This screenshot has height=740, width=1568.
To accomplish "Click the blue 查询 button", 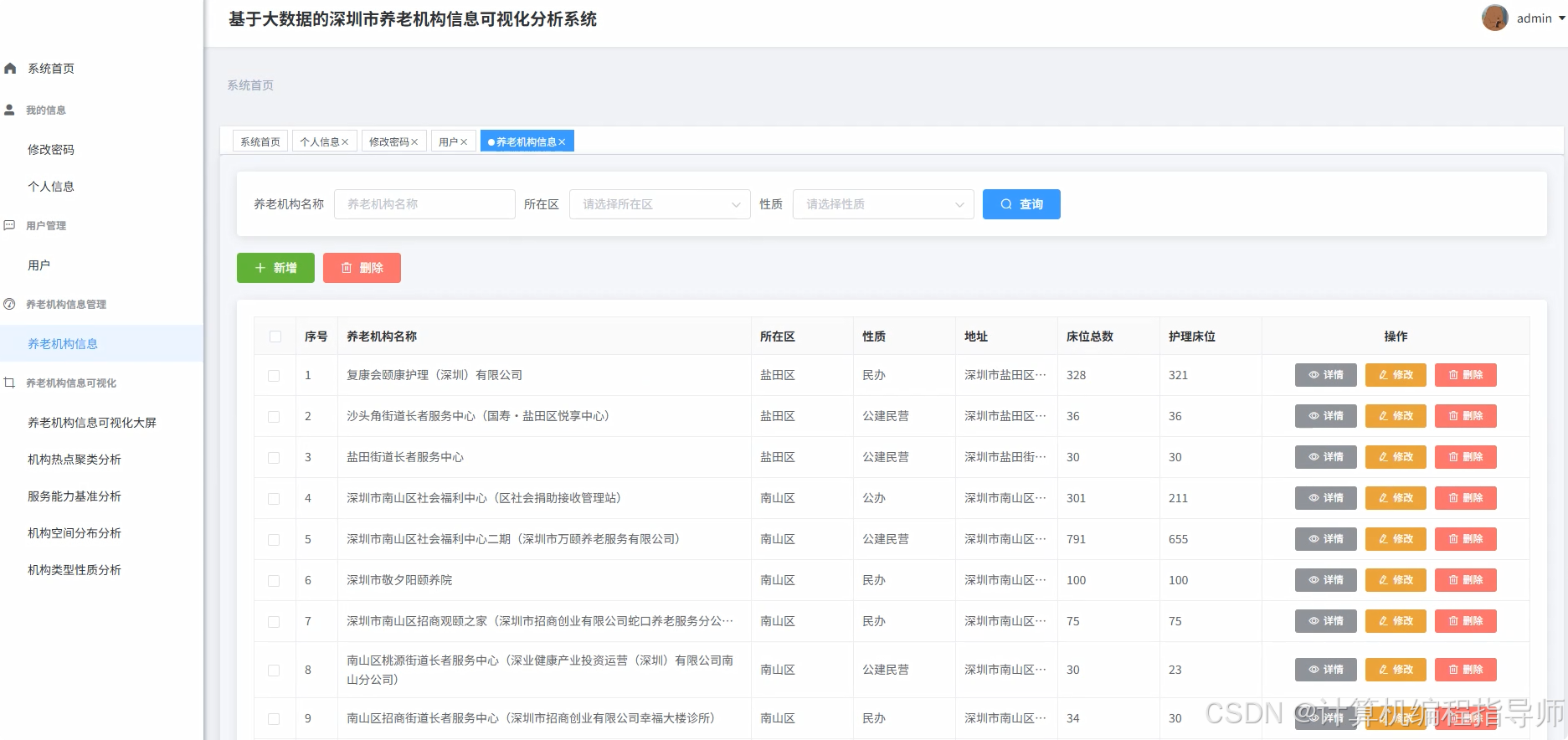I will [x=1021, y=204].
